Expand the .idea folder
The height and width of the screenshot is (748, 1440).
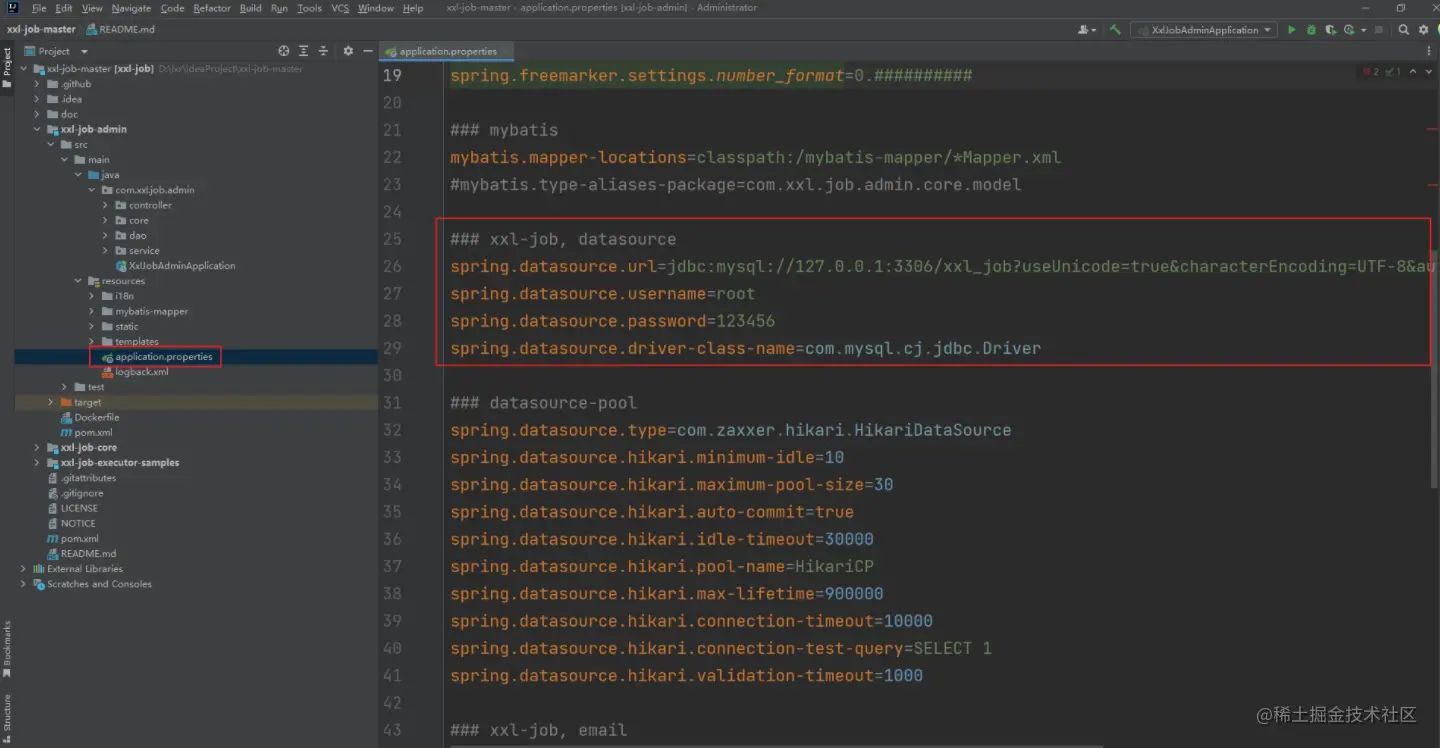pos(37,99)
